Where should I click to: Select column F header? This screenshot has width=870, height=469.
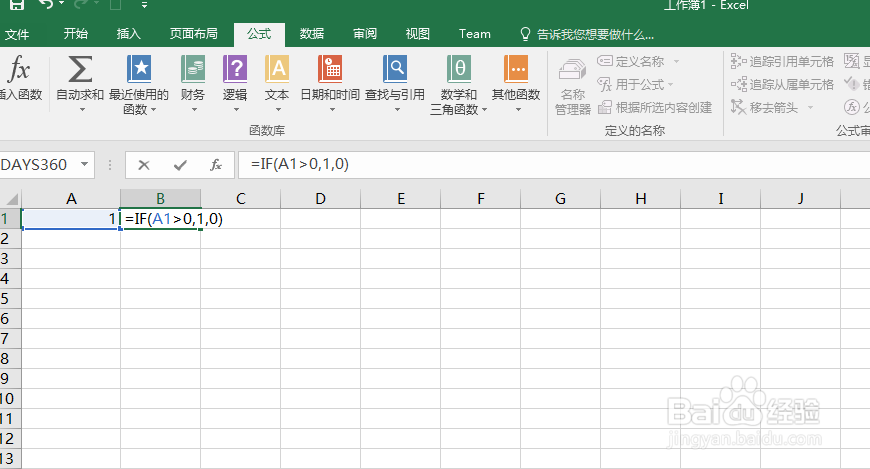click(480, 199)
